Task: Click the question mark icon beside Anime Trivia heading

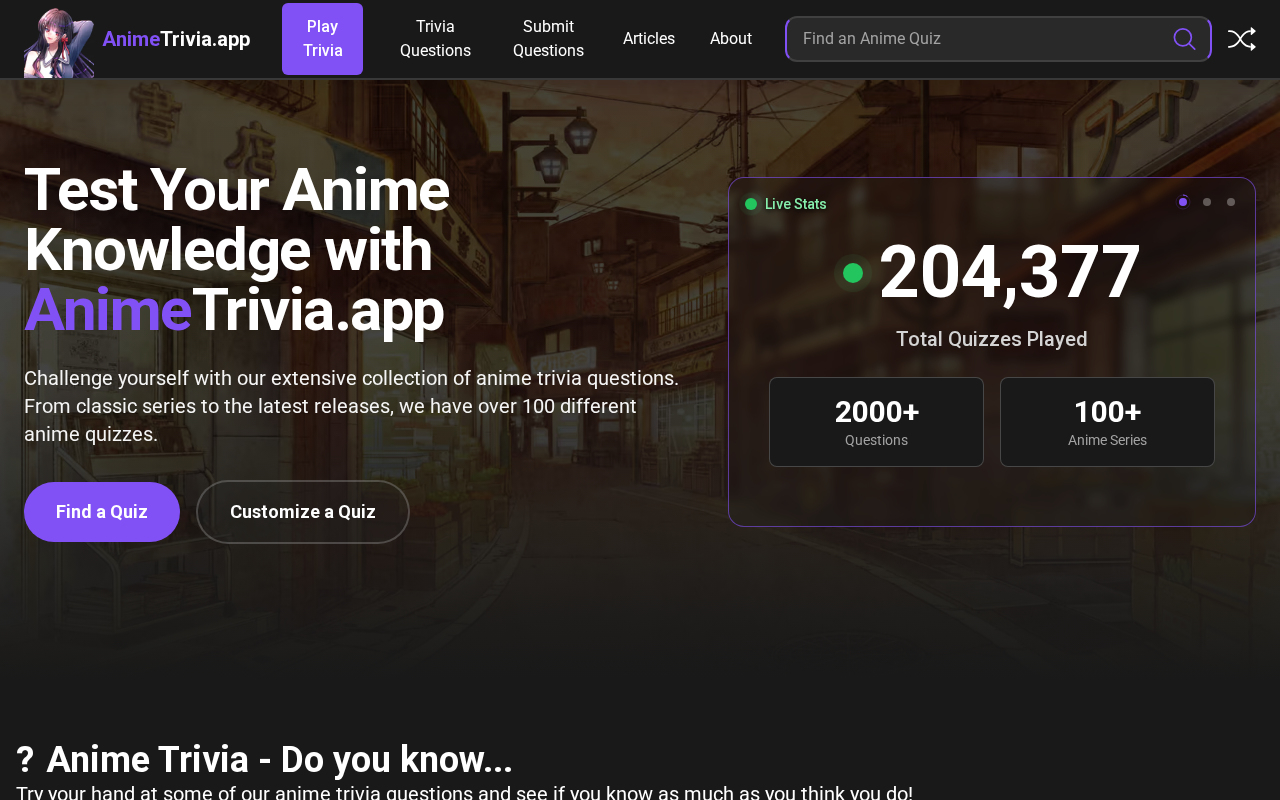Action: pyautogui.click(x=25, y=760)
